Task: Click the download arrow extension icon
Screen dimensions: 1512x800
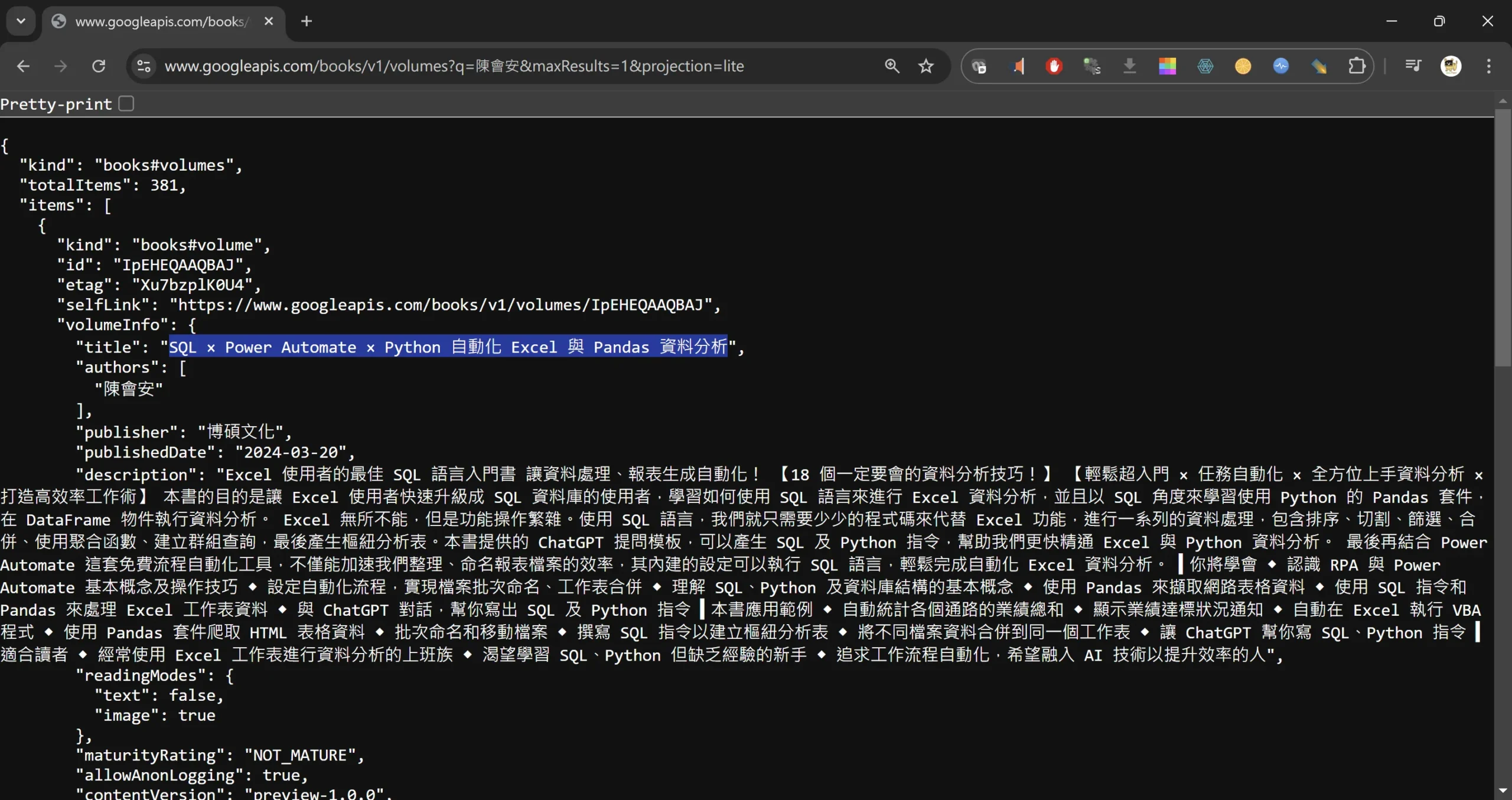Action: (1129, 66)
